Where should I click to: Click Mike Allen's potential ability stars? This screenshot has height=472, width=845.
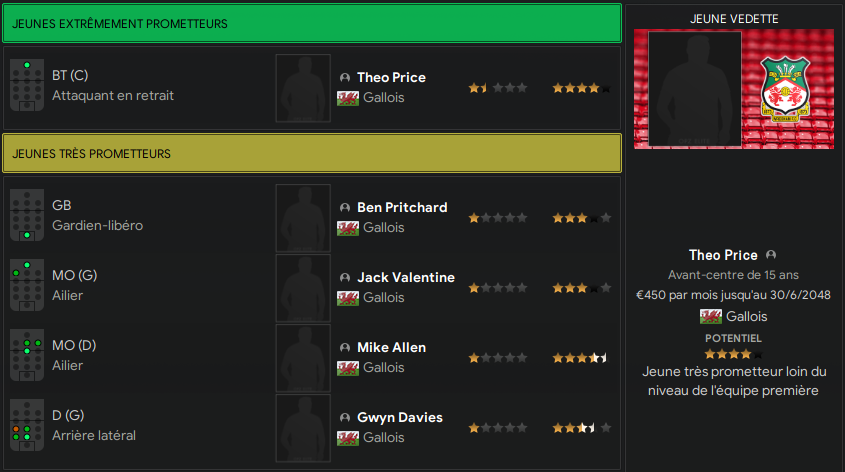(x=581, y=358)
